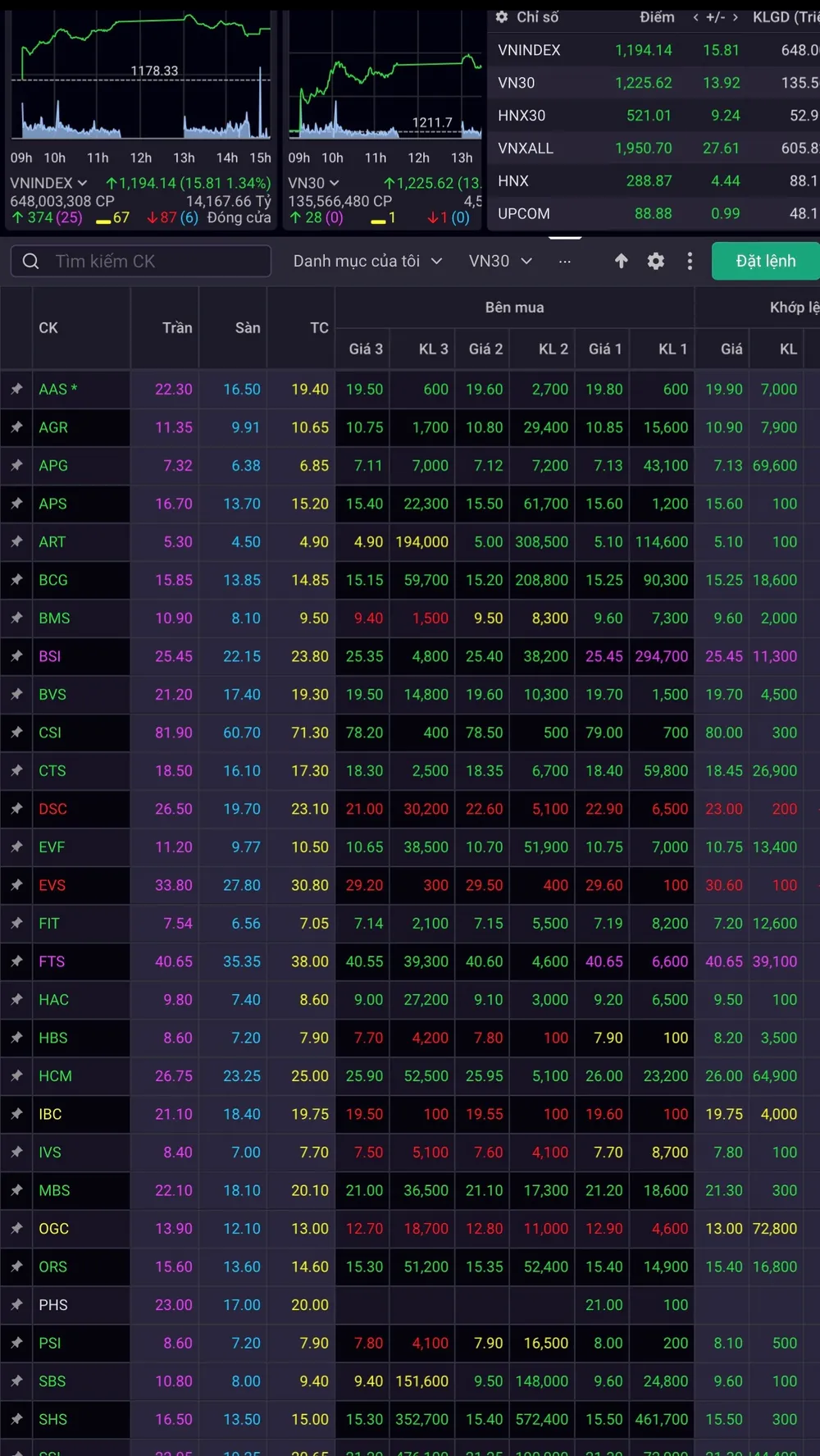
Task: Click the right arrow beside +/- column
Action: [736, 17]
